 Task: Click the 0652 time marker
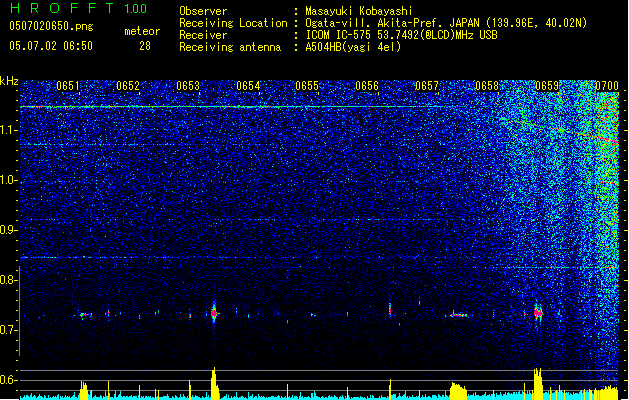[x=128, y=86]
